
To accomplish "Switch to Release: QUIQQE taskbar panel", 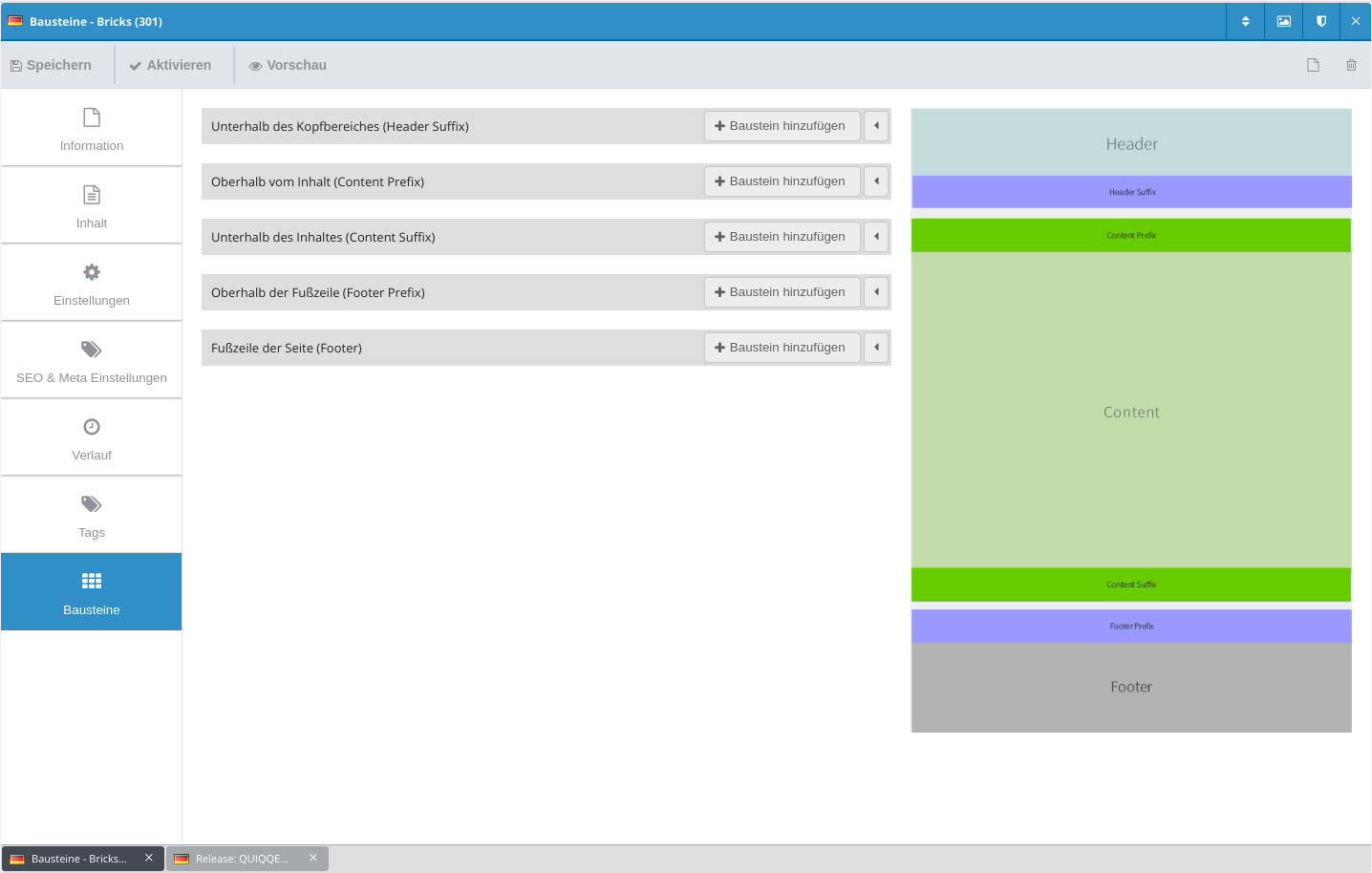I will click(240, 859).
